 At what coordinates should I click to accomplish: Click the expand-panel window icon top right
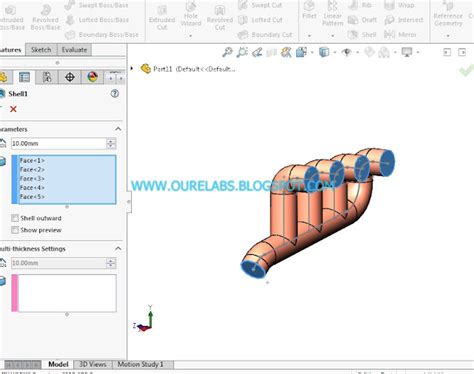coord(462,52)
